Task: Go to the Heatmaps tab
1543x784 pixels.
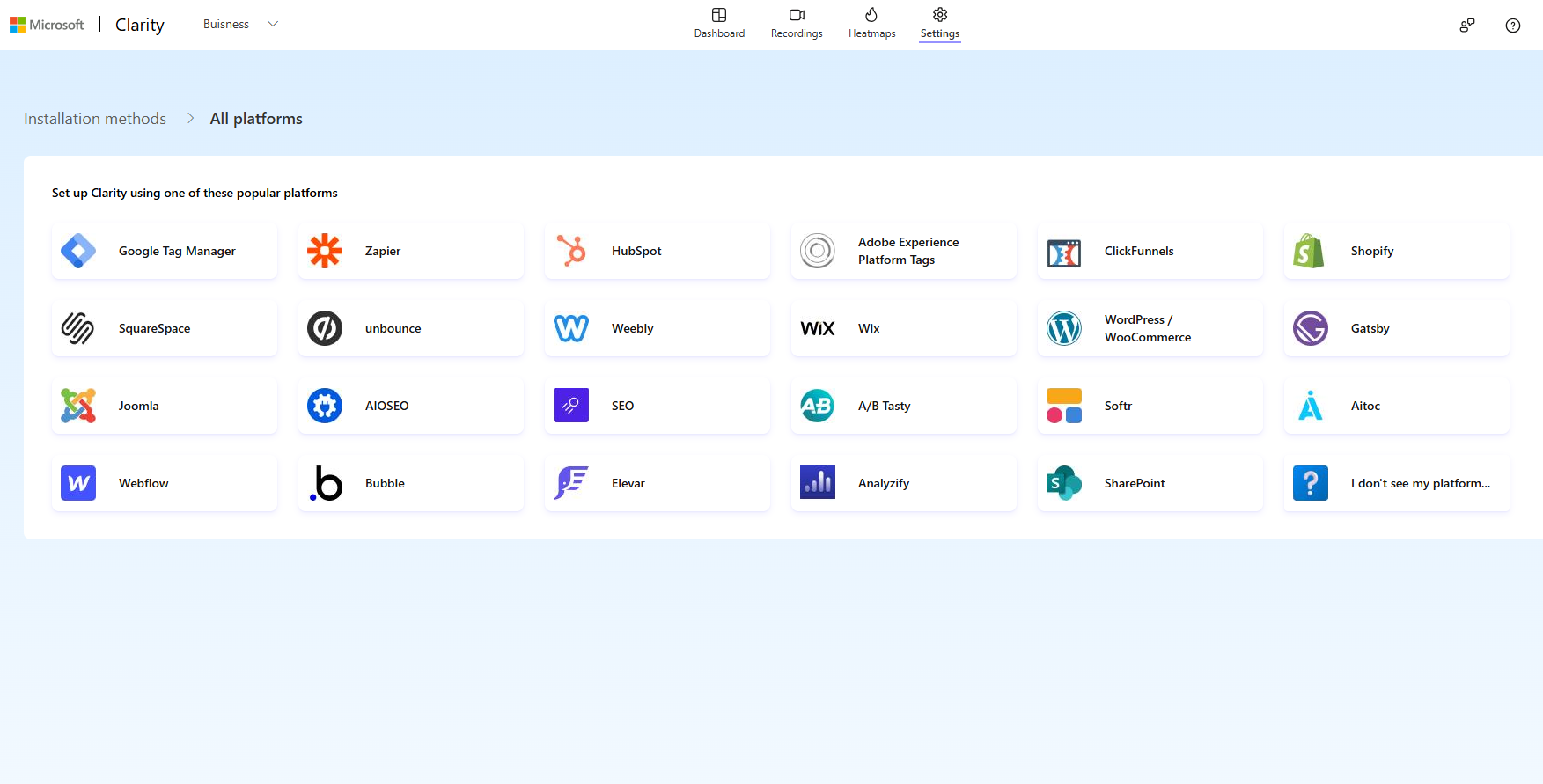Action: point(871,24)
